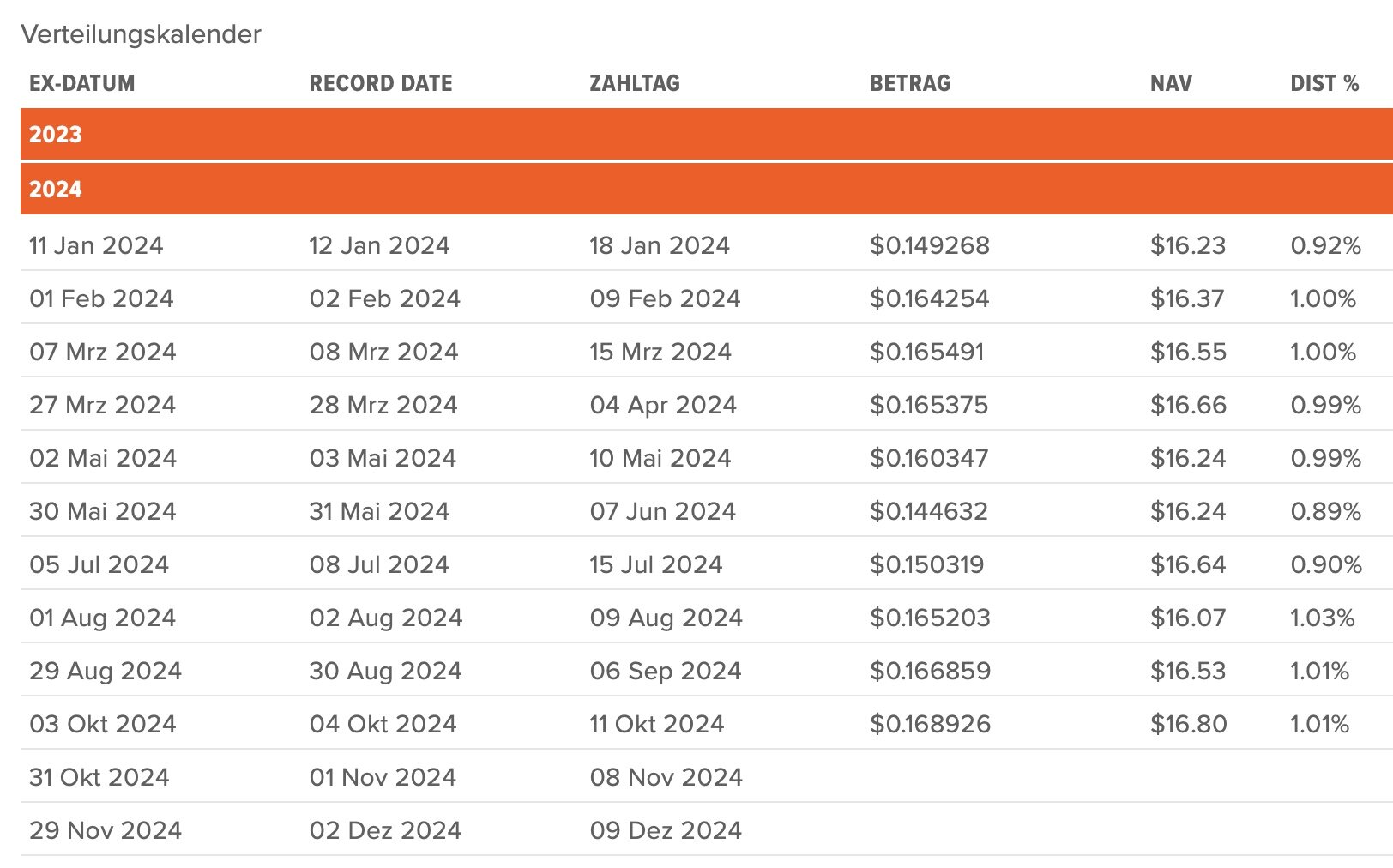The height and width of the screenshot is (868, 1393).
Task: Expand the 2023 year section
Action: [57, 135]
